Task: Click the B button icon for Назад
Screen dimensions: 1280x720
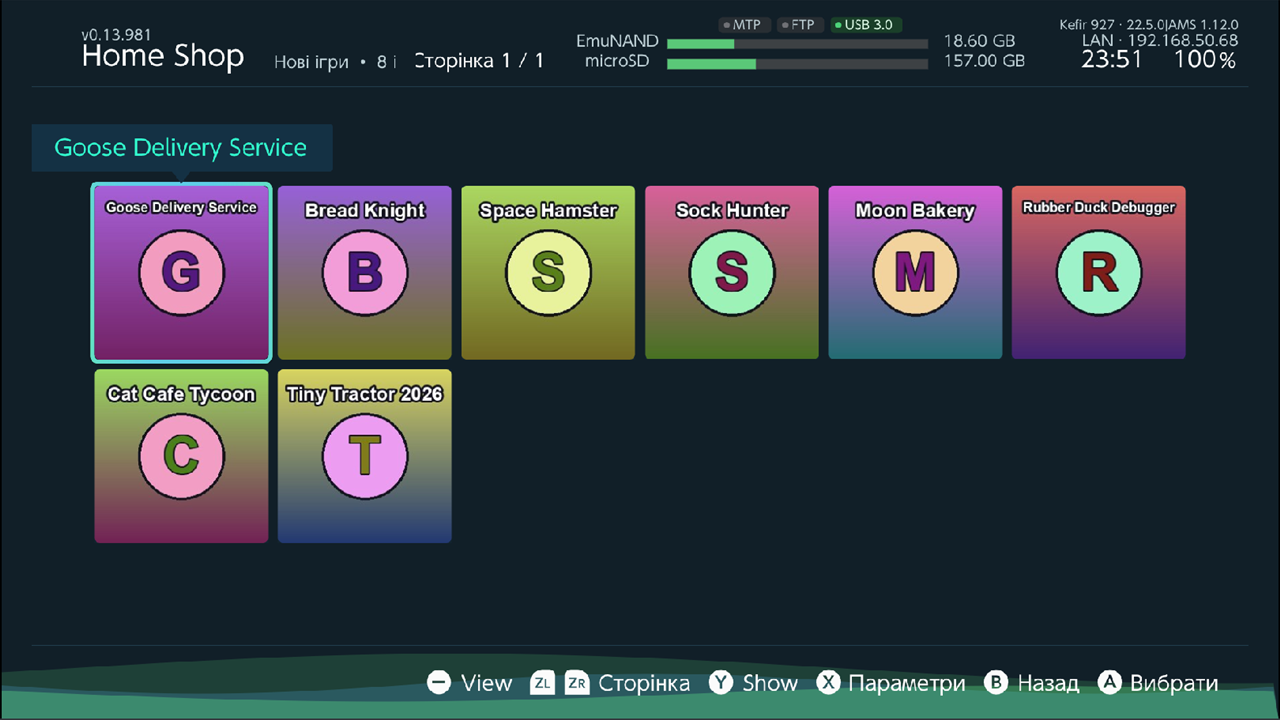Action: 996,683
